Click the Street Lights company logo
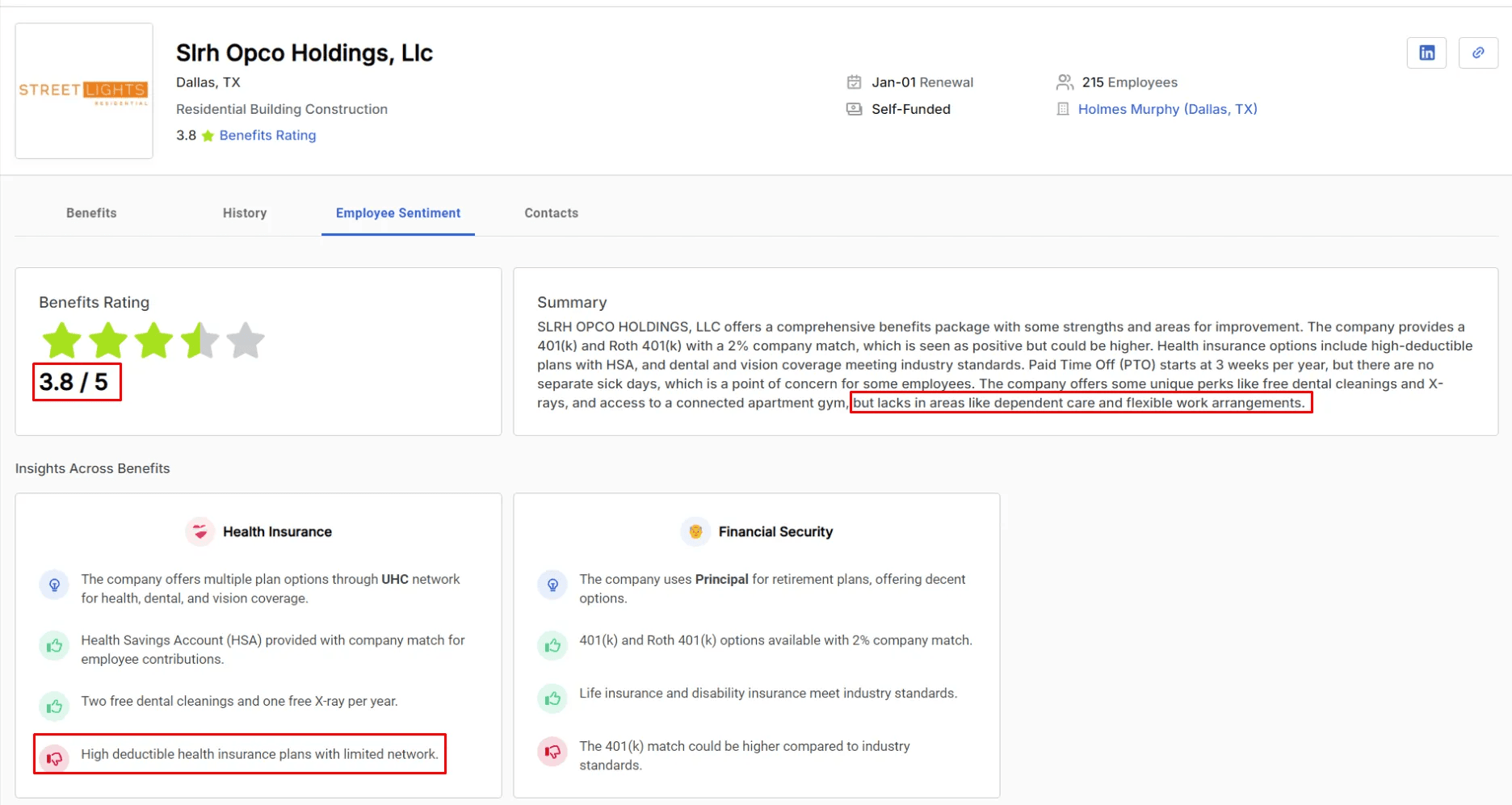The height and width of the screenshot is (805, 1512). 83,90
